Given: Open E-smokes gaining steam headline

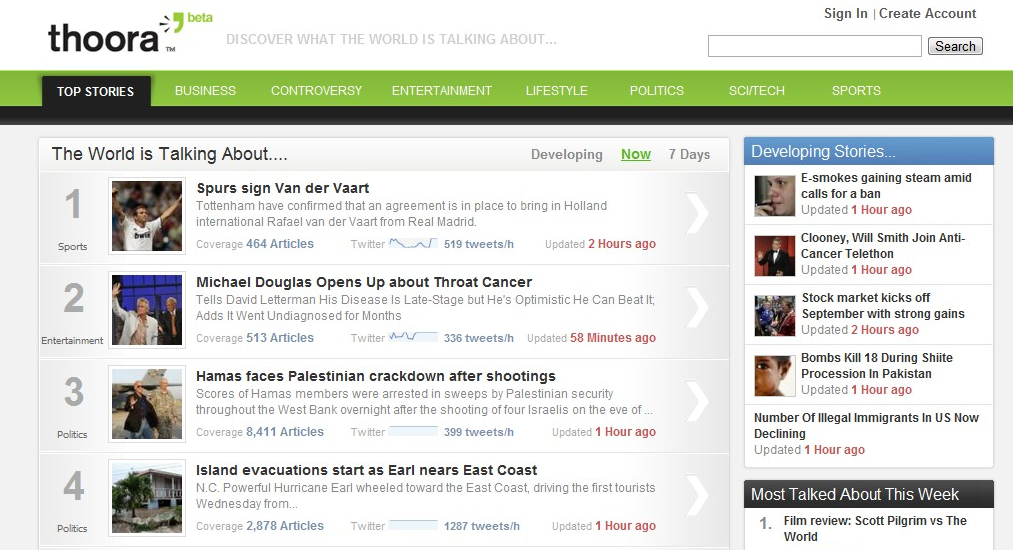Looking at the screenshot, I should coord(886,185).
